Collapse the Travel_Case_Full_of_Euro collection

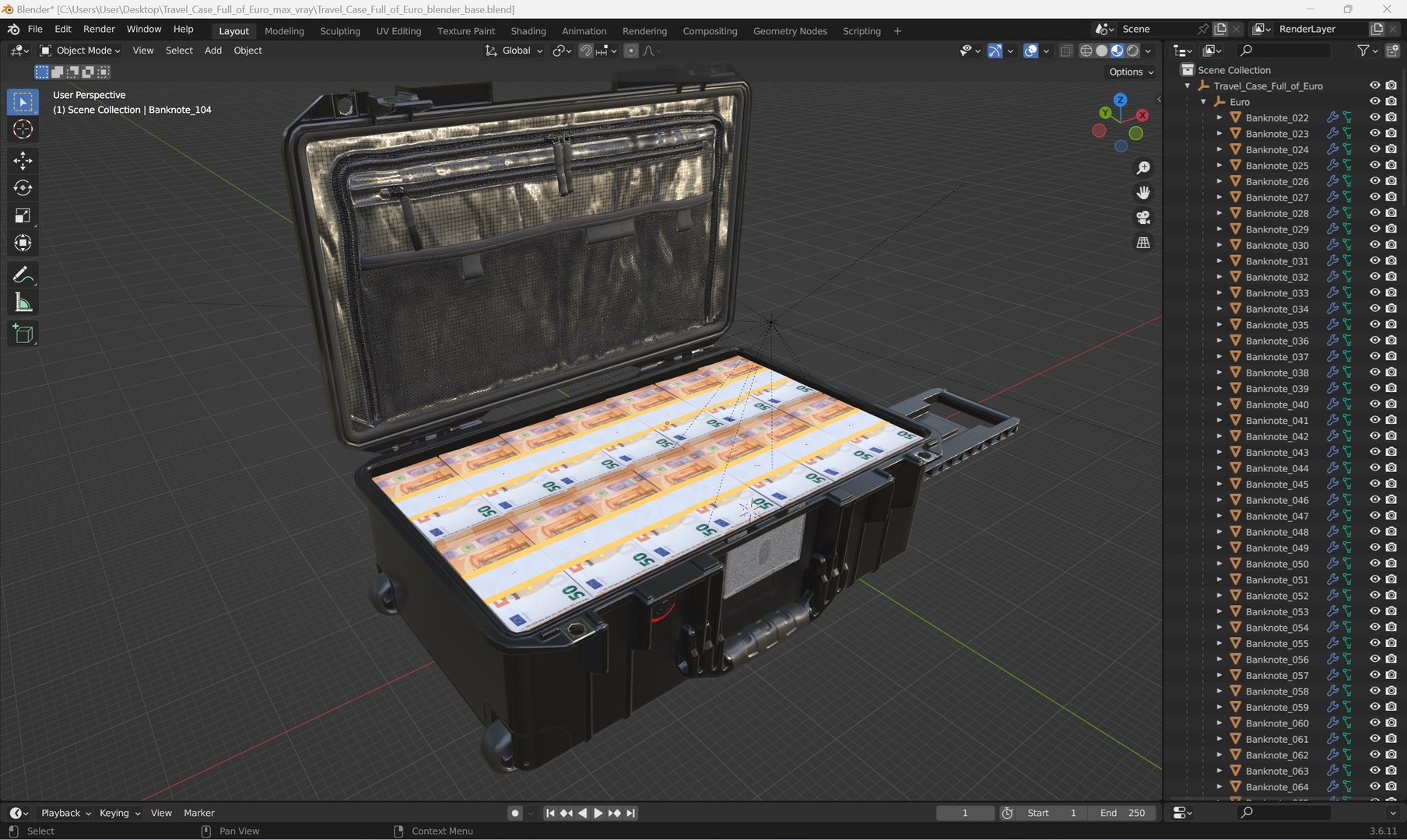pos(1188,86)
